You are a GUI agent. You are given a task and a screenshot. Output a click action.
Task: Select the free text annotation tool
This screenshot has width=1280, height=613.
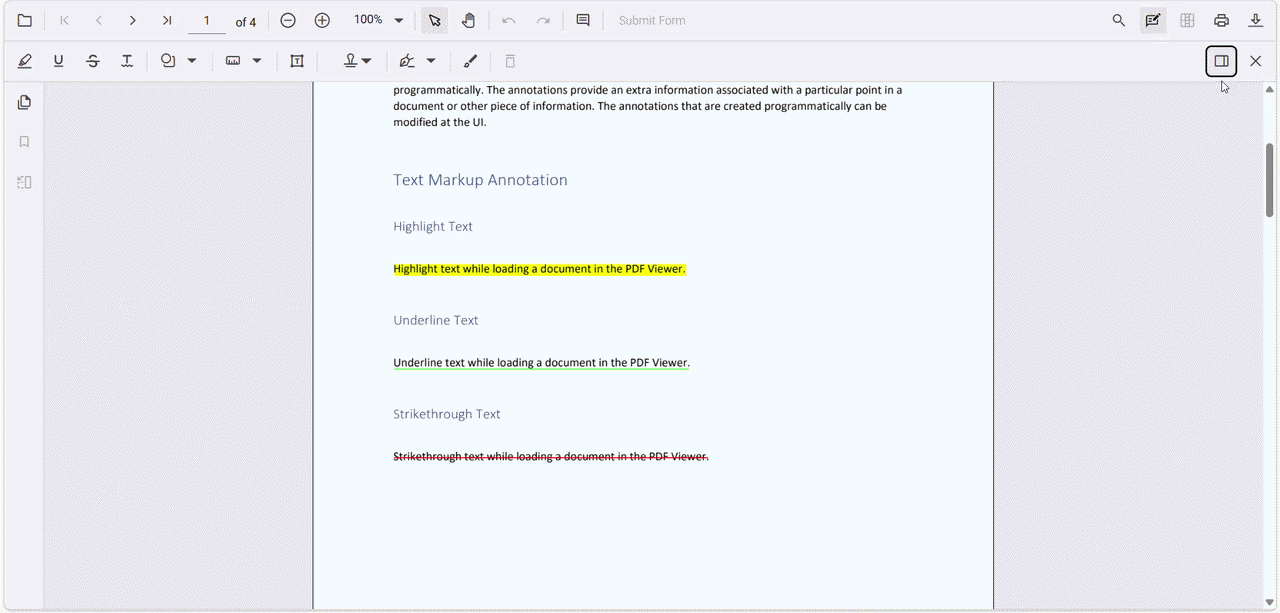297,61
